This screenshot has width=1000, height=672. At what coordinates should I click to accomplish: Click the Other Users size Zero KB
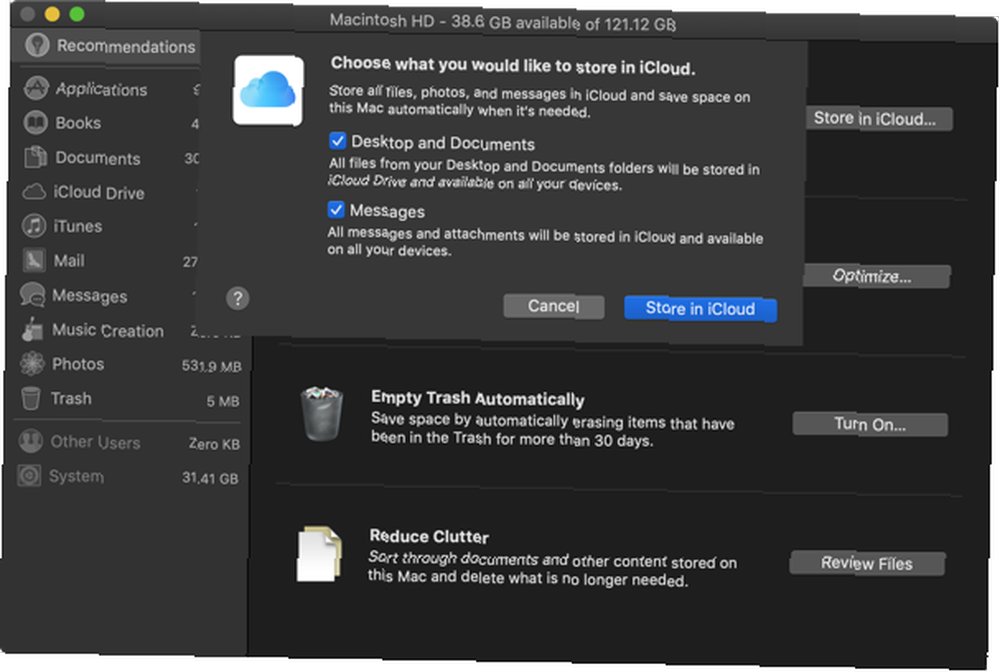click(x=214, y=444)
